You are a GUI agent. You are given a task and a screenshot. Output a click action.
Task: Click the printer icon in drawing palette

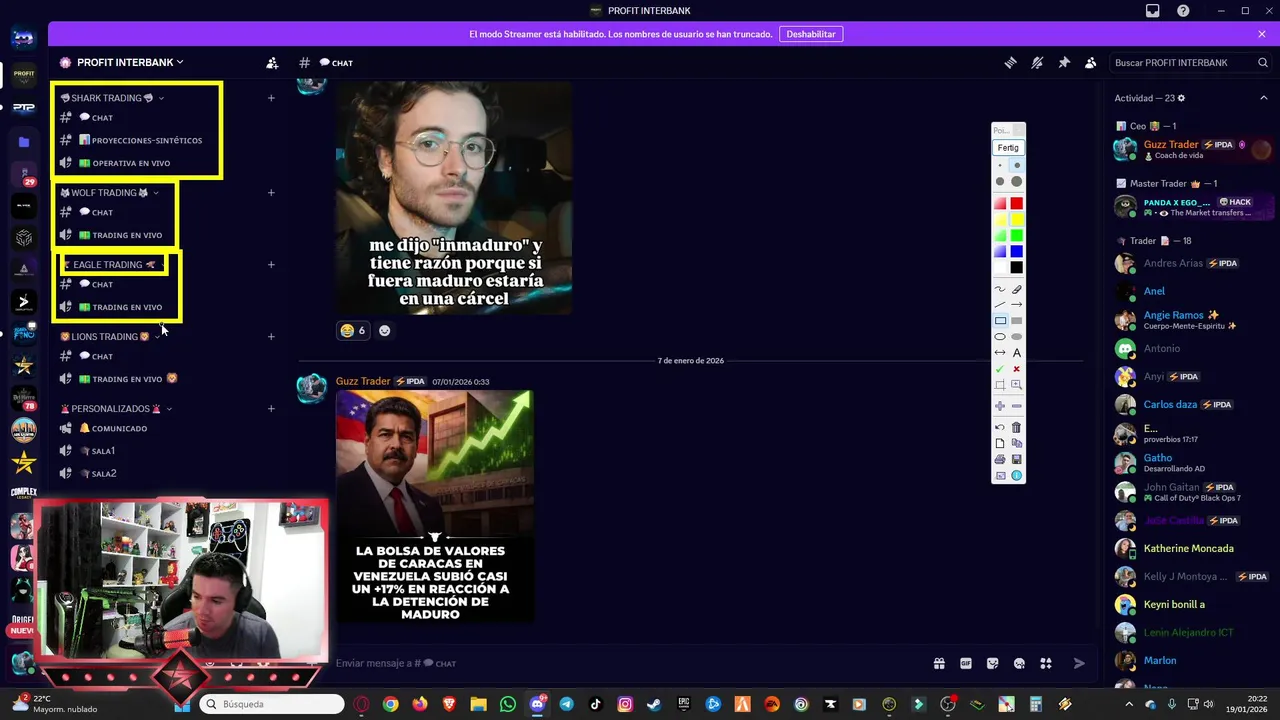1000,459
